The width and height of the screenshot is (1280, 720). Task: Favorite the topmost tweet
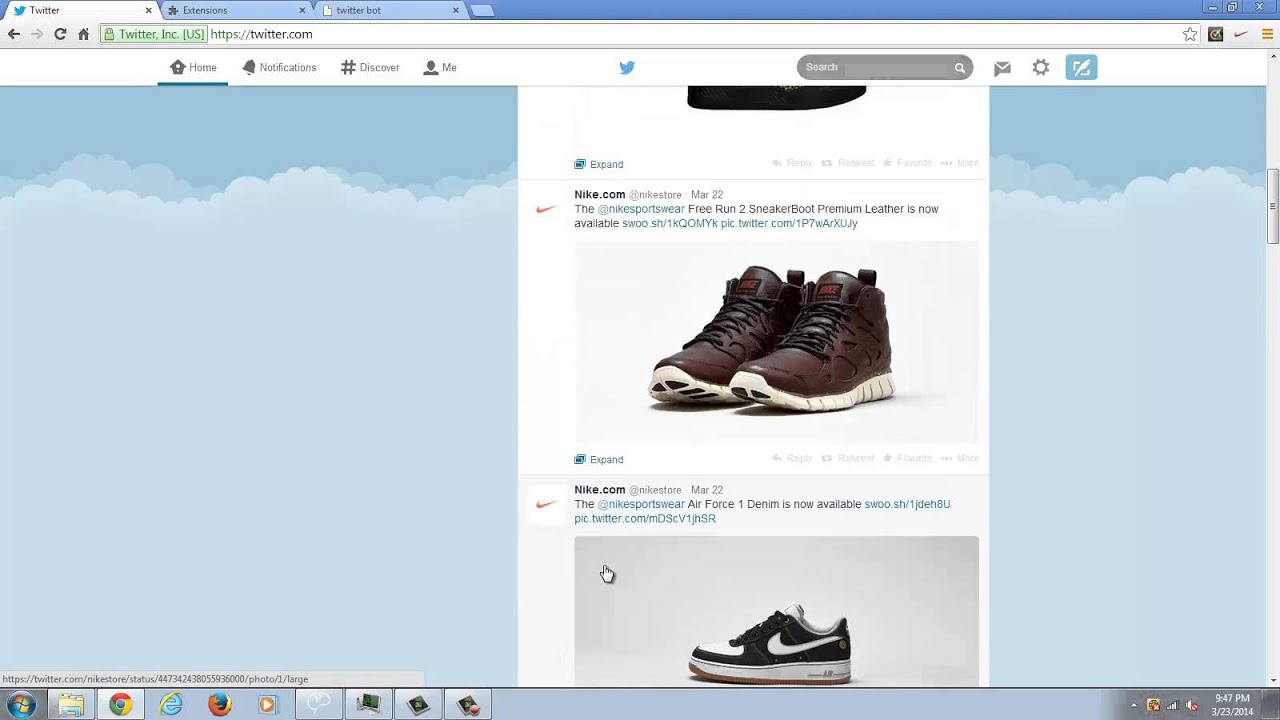[907, 163]
